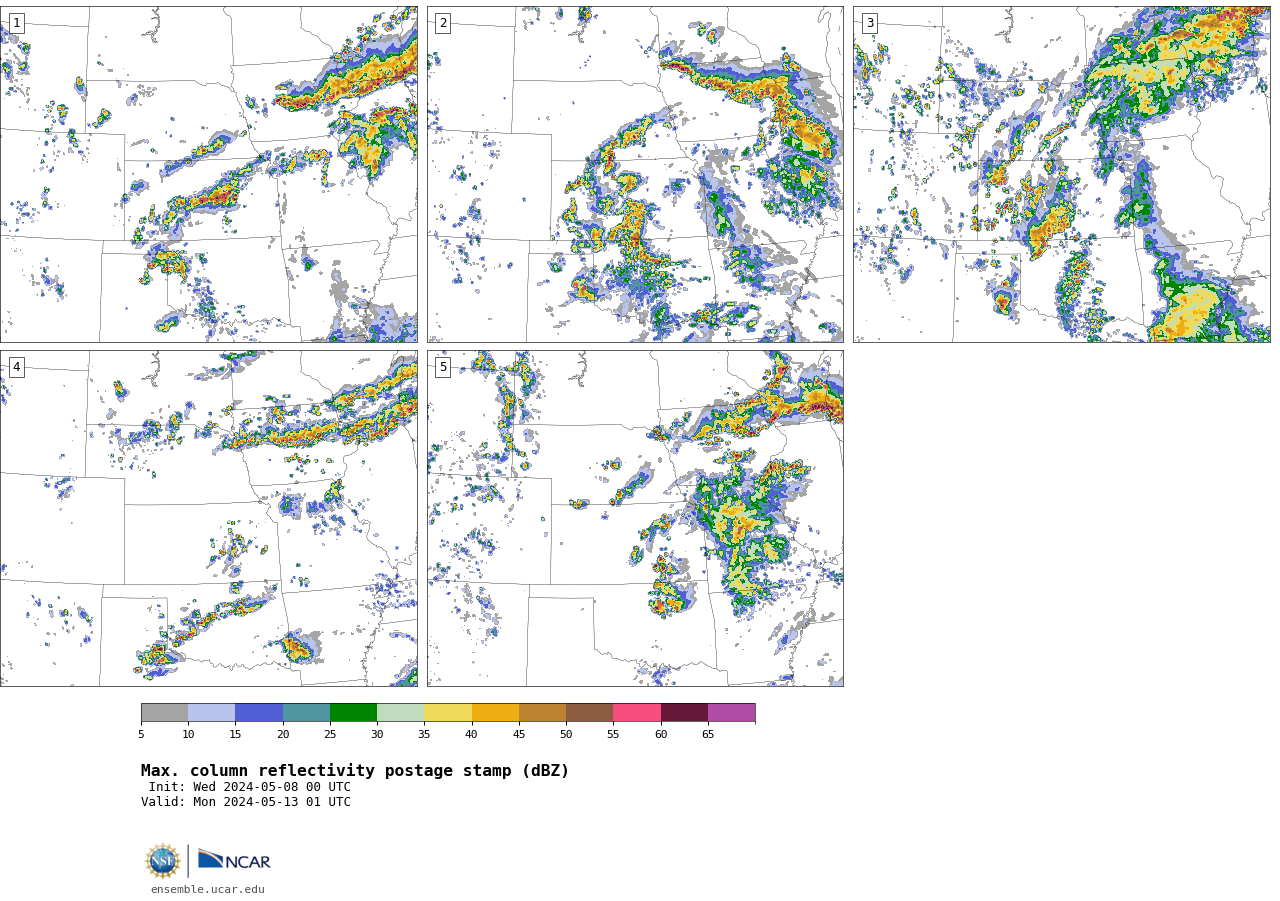The width and height of the screenshot is (1280, 901).
Task: Click the purple 65+ dBZ swatch
Action: click(x=731, y=713)
